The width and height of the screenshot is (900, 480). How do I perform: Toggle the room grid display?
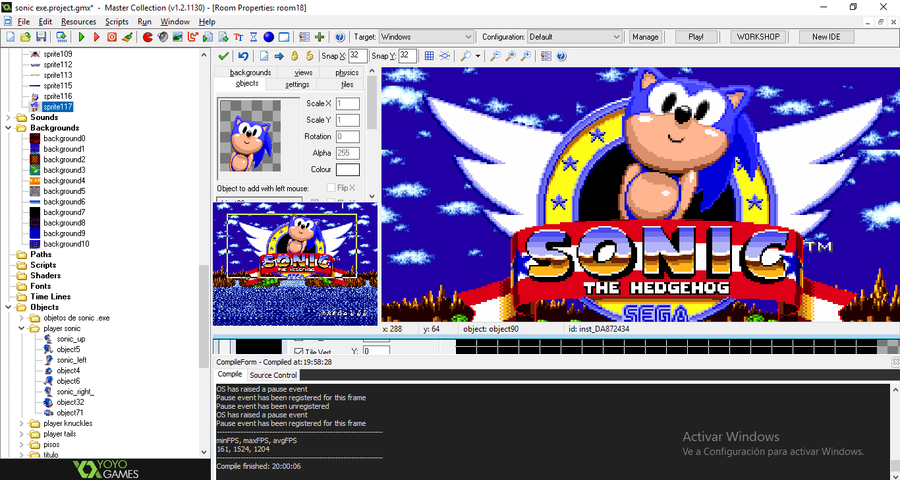point(429,56)
